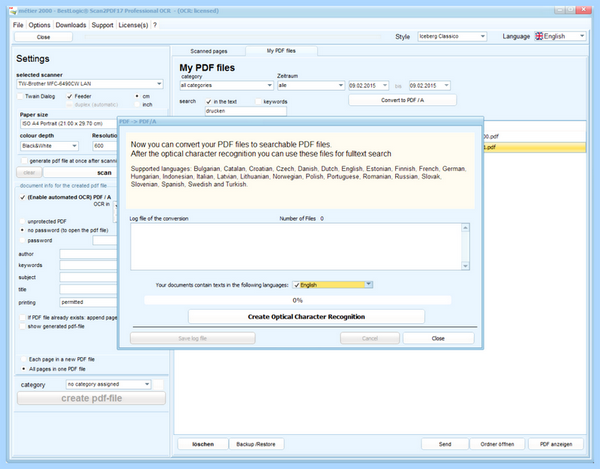This screenshot has height=469, width=600.
Task: Select All pages in one PDF file
Action: (24, 369)
